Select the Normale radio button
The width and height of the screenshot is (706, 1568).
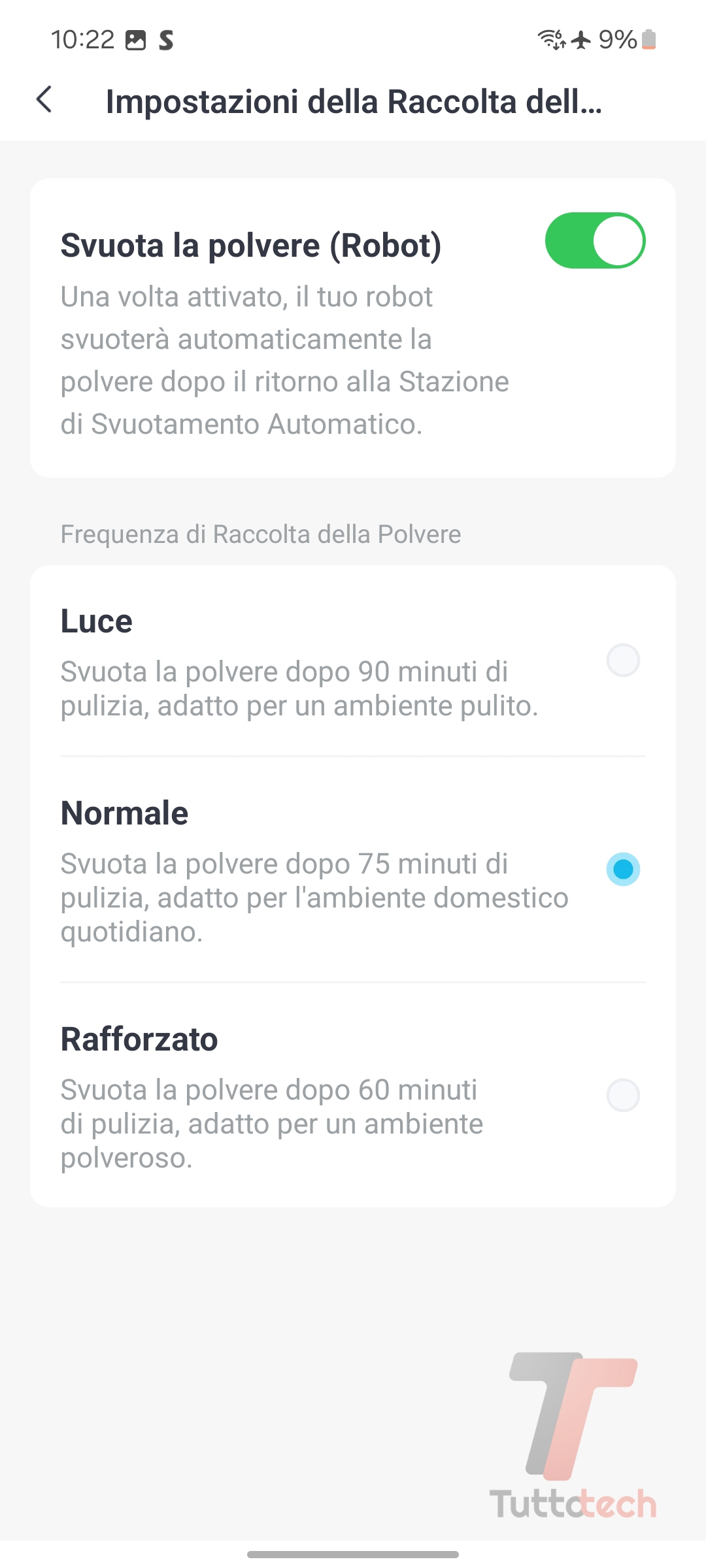tap(623, 870)
